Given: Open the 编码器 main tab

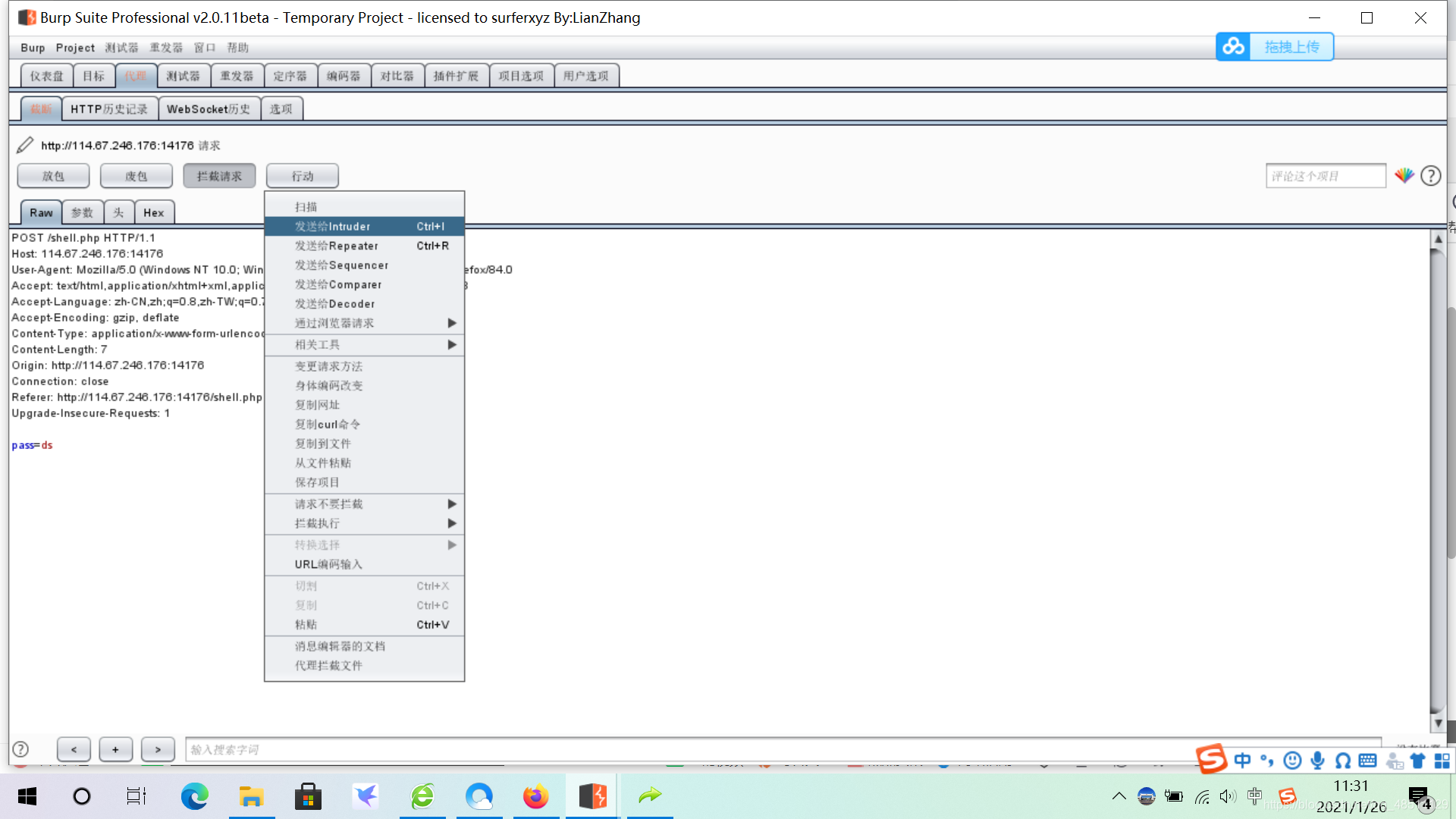Looking at the screenshot, I should [344, 76].
